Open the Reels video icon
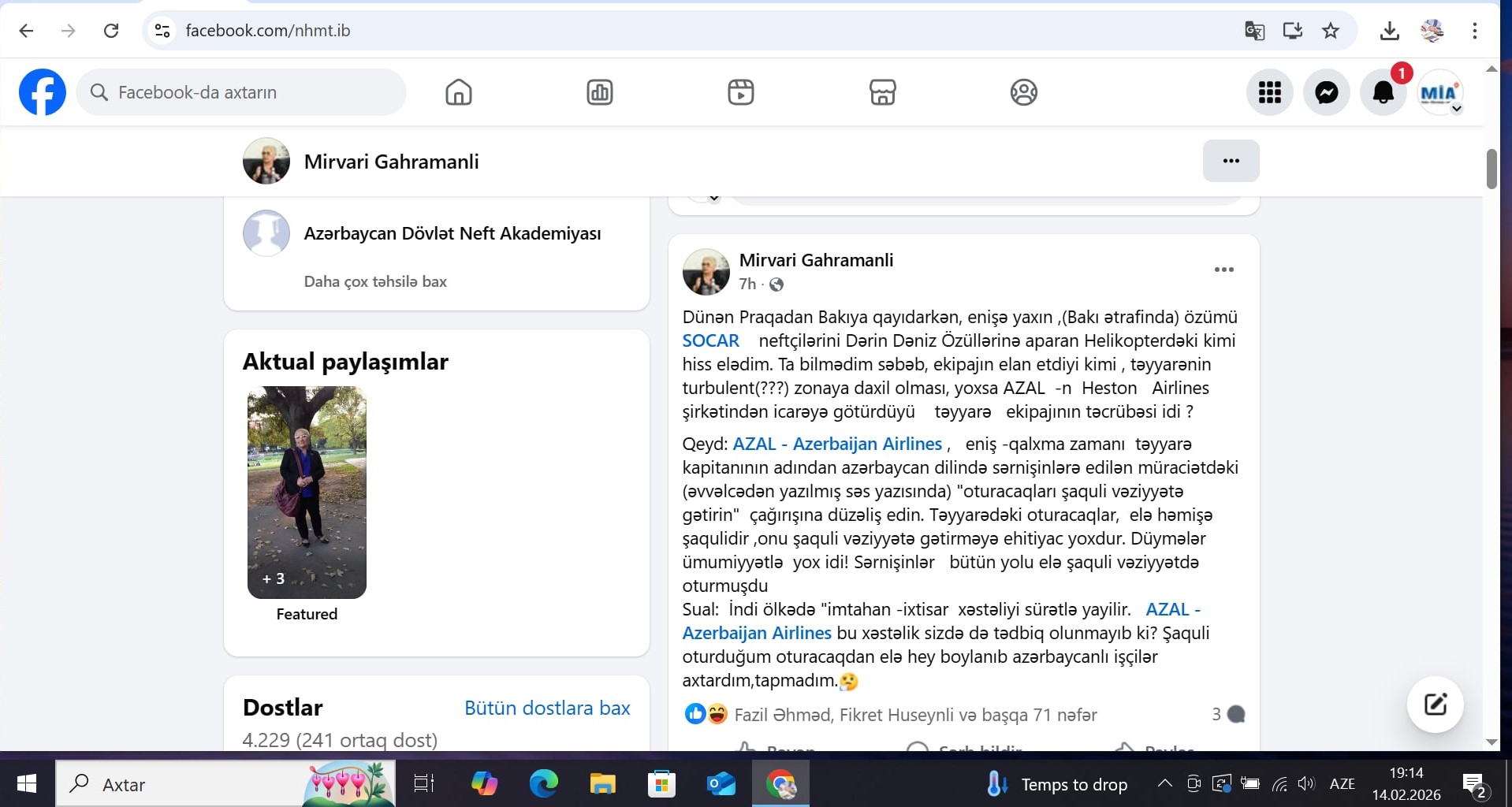Image resolution: width=1512 pixels, height=807 pixels. pos(740,92)
